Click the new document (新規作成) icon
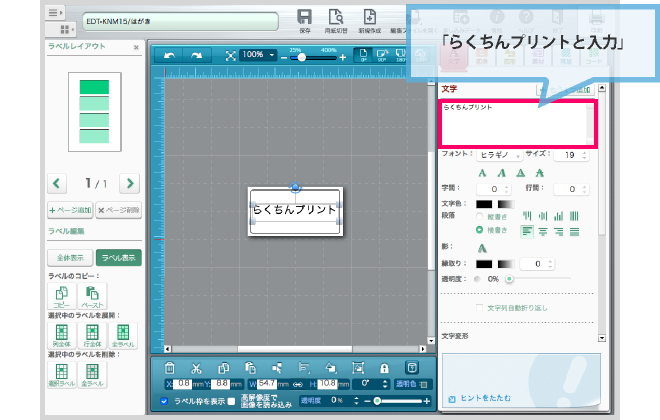 coord(370,17)
